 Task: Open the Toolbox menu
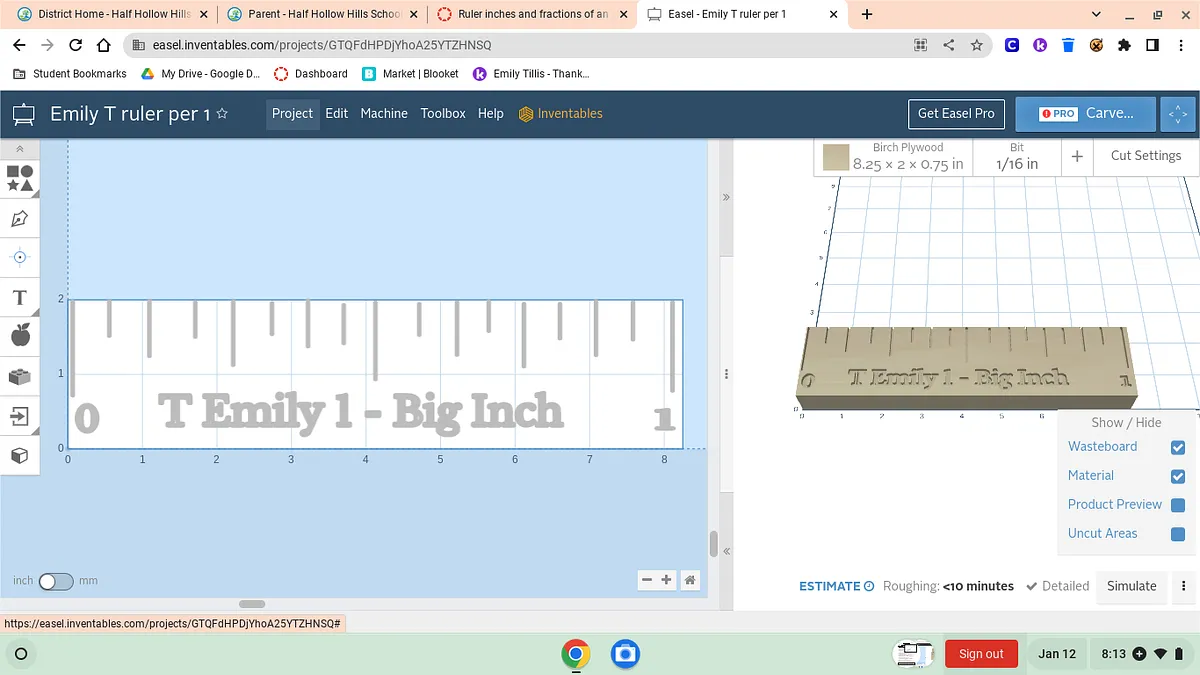(x=443, y=113)
